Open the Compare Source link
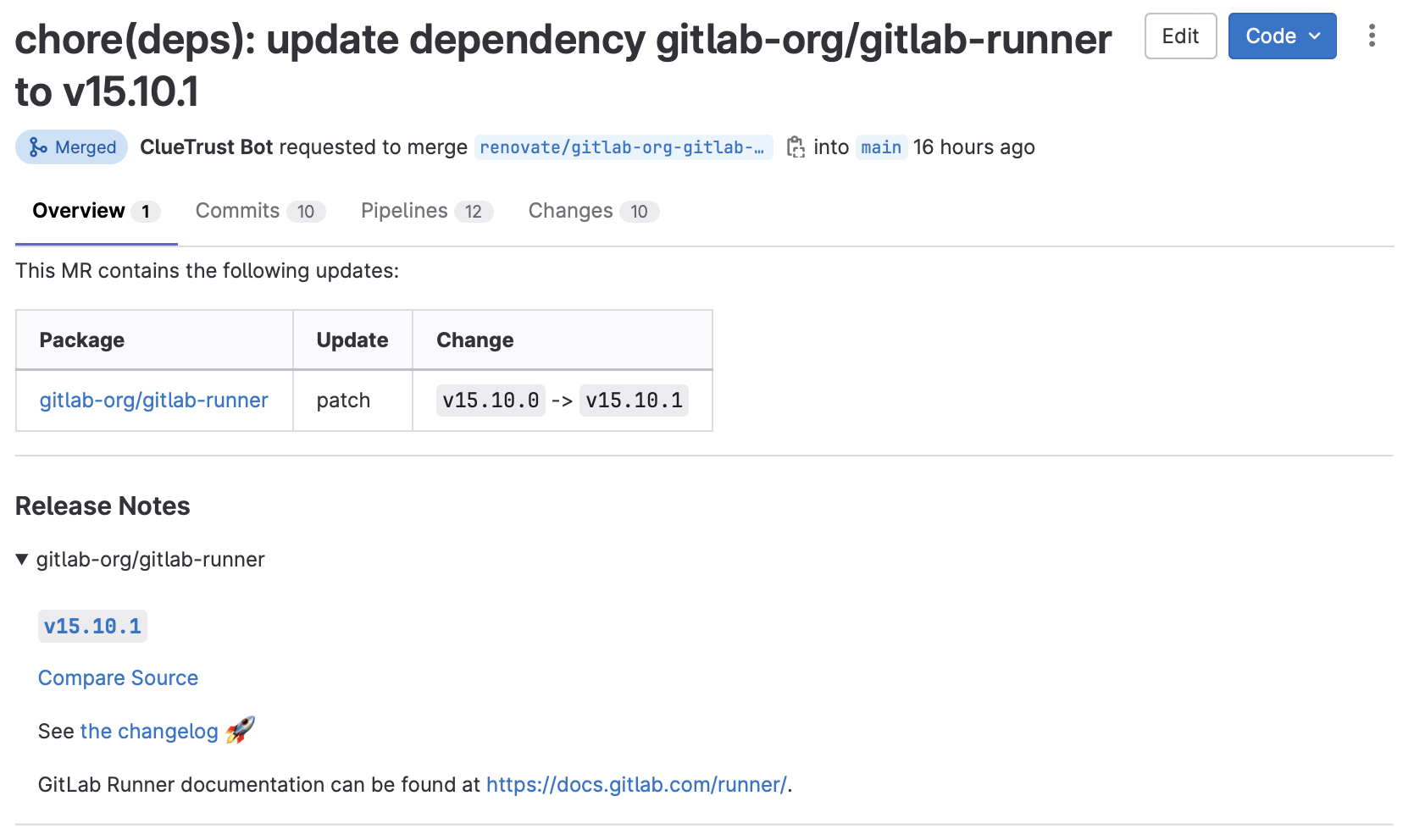The image size is (1425, 840). pos(118,677)
